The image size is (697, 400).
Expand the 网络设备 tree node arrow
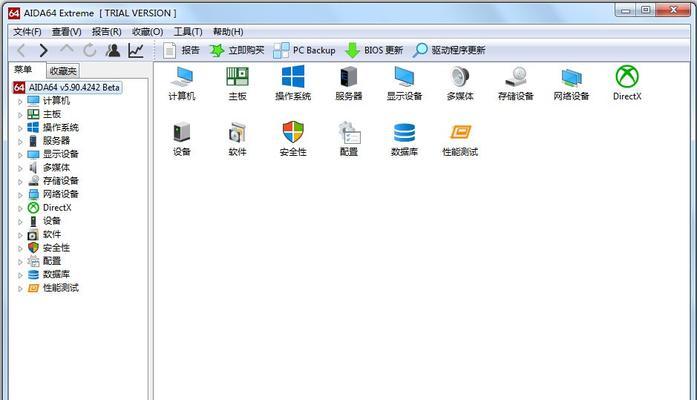click(20, 195)
